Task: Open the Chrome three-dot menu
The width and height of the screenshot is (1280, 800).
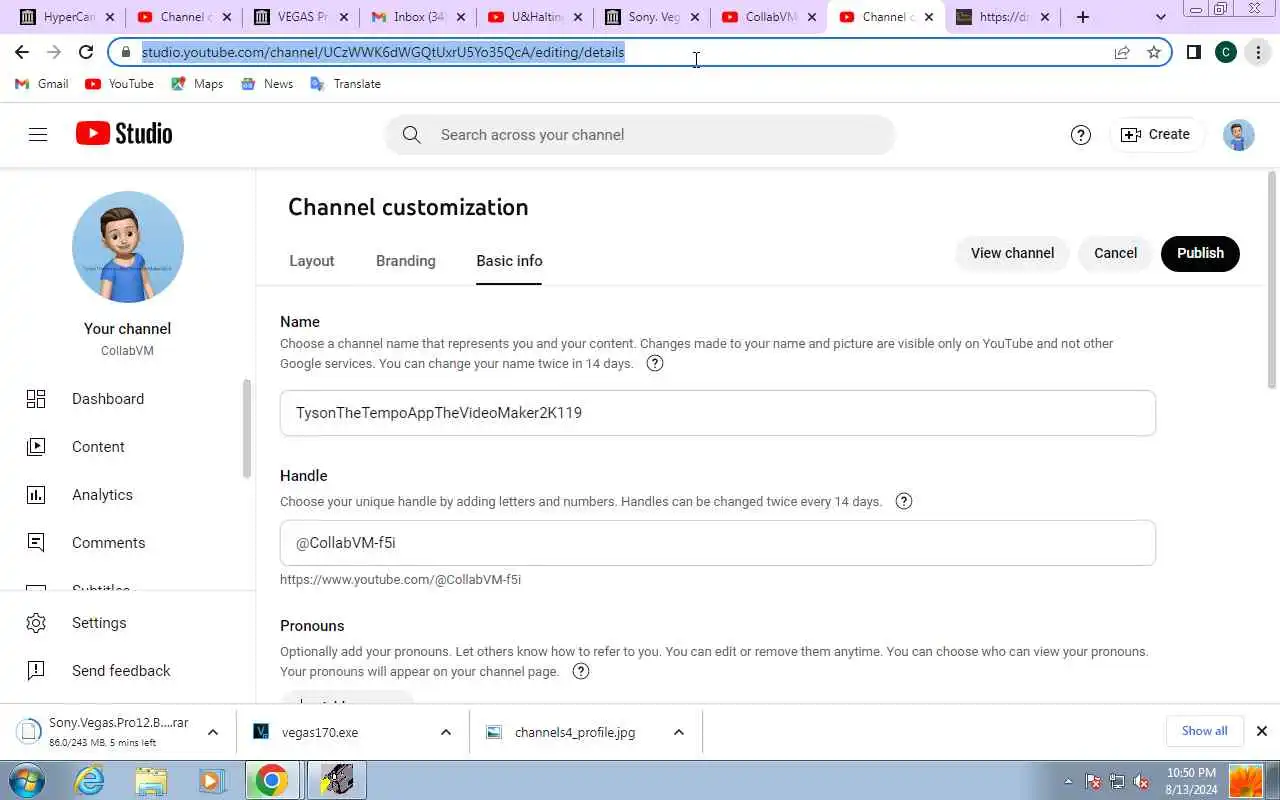Action: coord(1258,52)
